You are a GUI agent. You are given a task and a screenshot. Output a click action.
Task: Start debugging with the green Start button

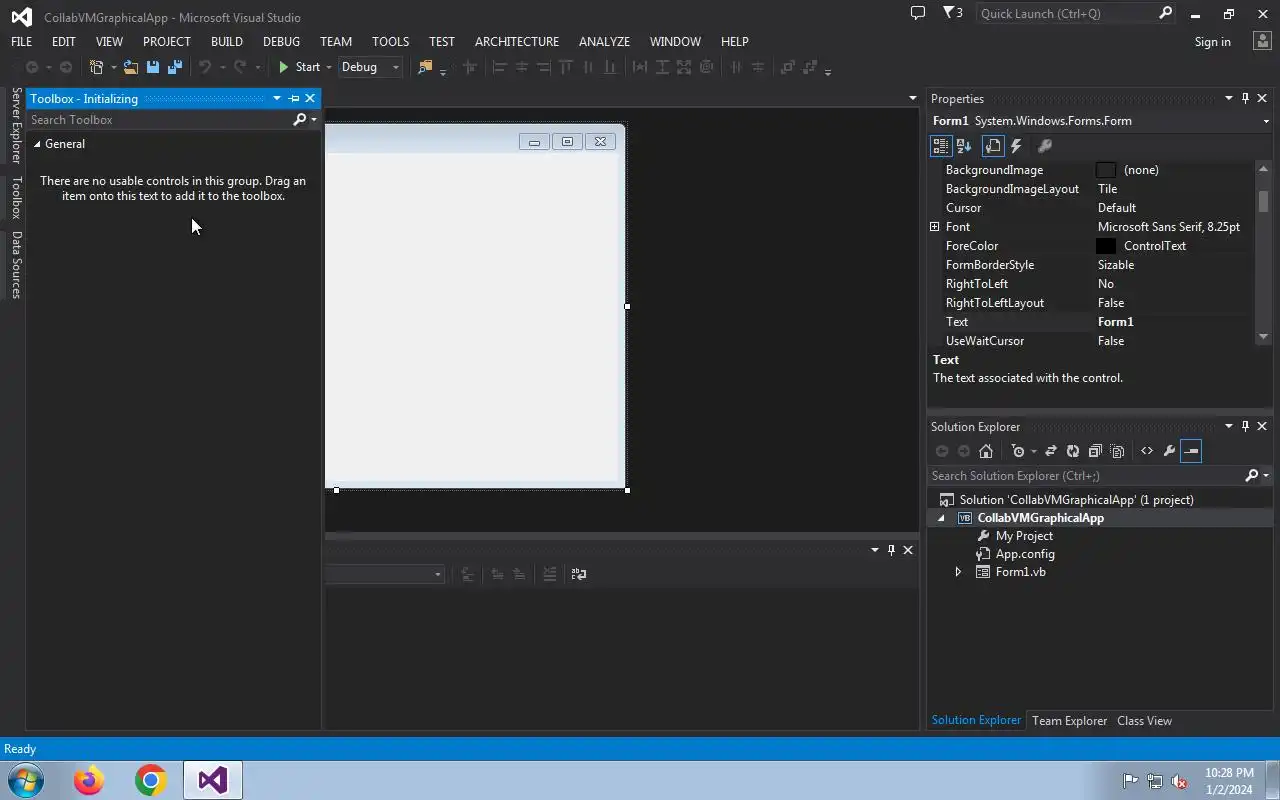tap(299, 67)
